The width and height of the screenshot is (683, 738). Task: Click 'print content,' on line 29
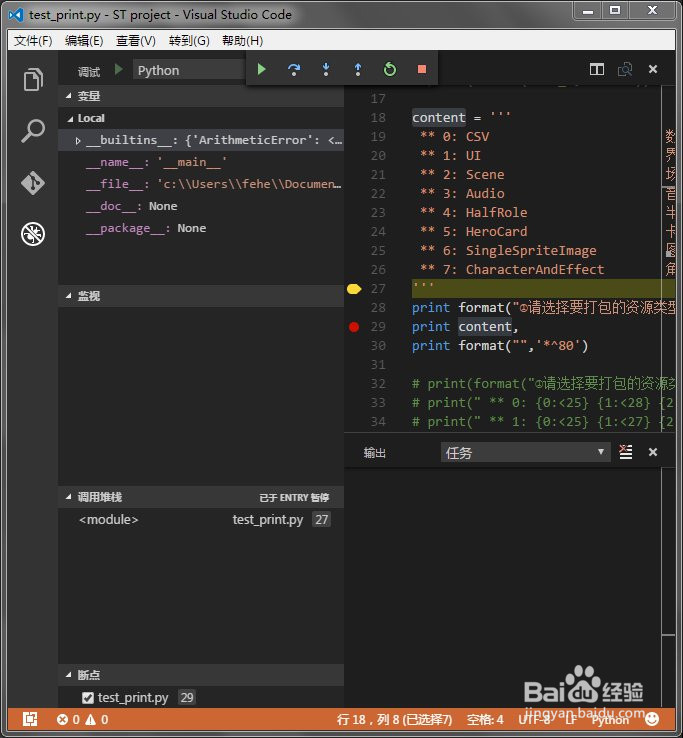click(x=465, y=327)
